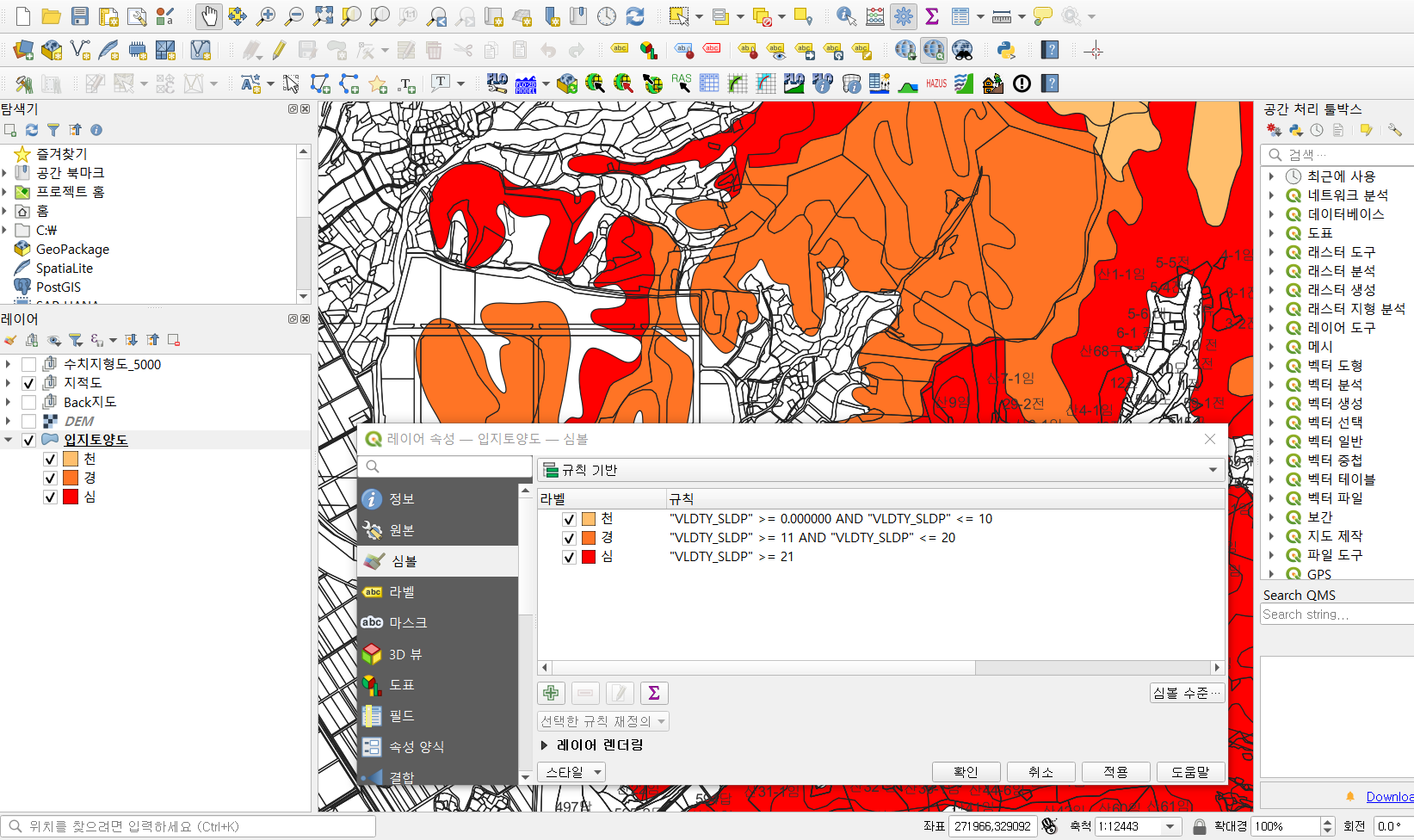Click the Identify Features tool
This screenshot has width=1414, height=840.
tap(846, 16)
